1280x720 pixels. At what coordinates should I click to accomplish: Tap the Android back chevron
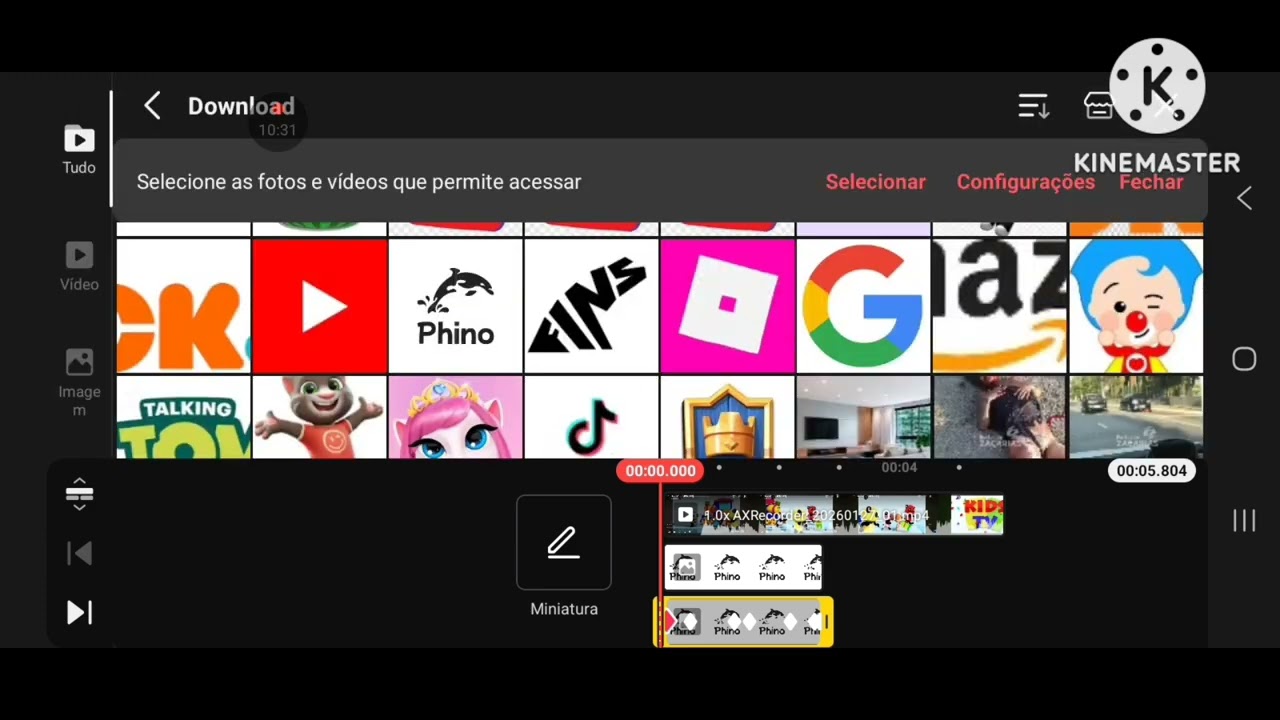pyautogui.click(x=1244, y=198)
